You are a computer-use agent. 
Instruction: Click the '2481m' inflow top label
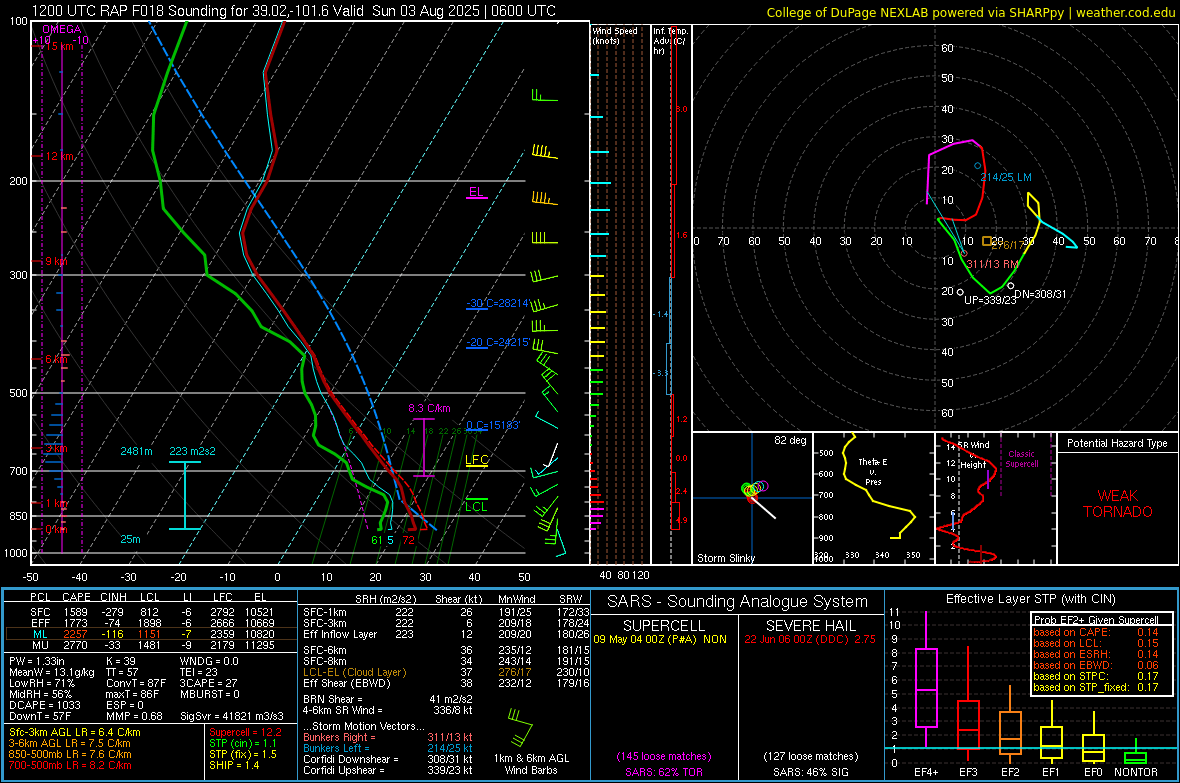point(136,451)
